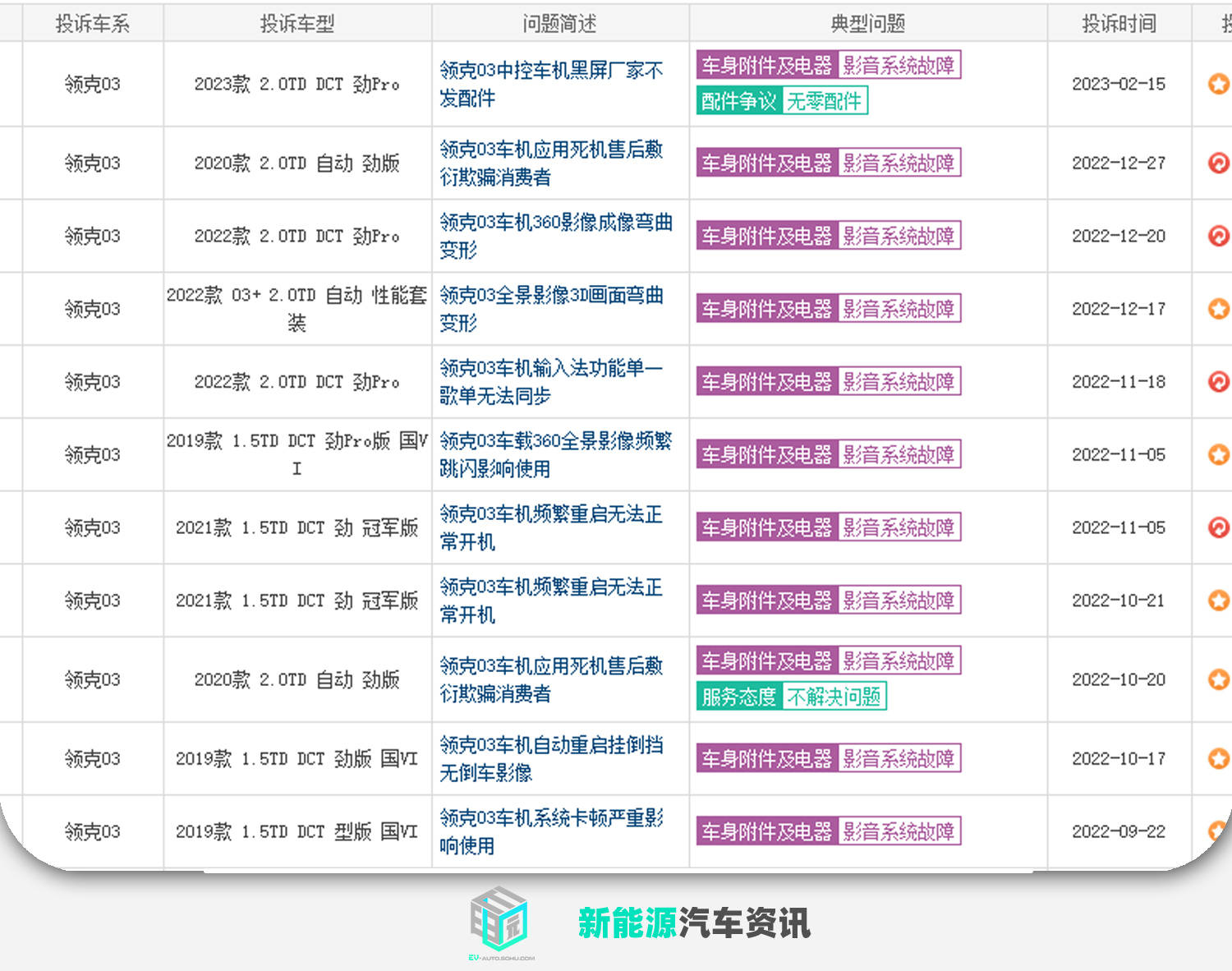This screenshot has width=1232, height=971.
Task: Open complaint 领克03全景影像3D画面弯曲变形
Action: tap(551, 309)
